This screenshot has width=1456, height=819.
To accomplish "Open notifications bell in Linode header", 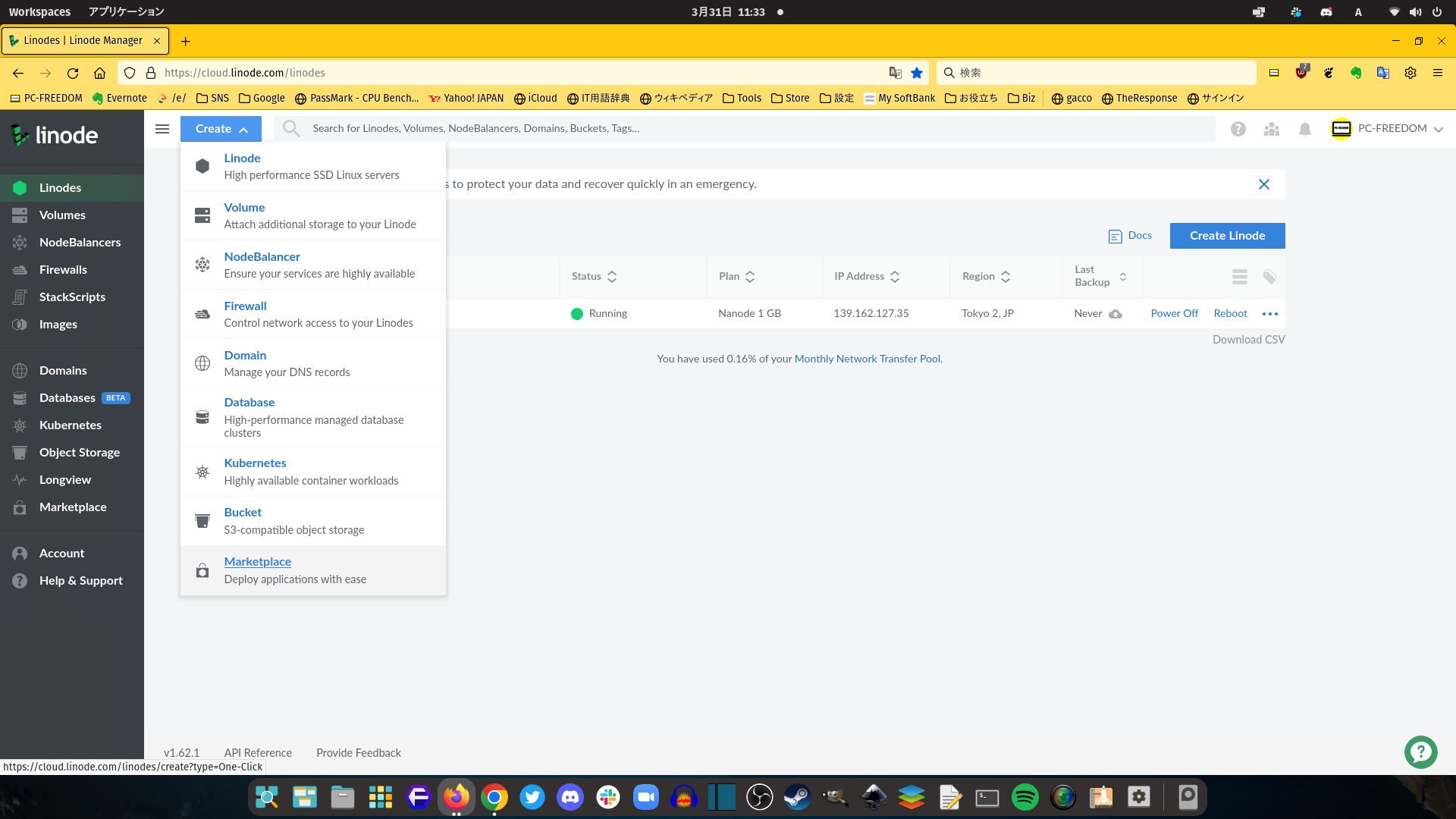I will [x=1304, y=129].
